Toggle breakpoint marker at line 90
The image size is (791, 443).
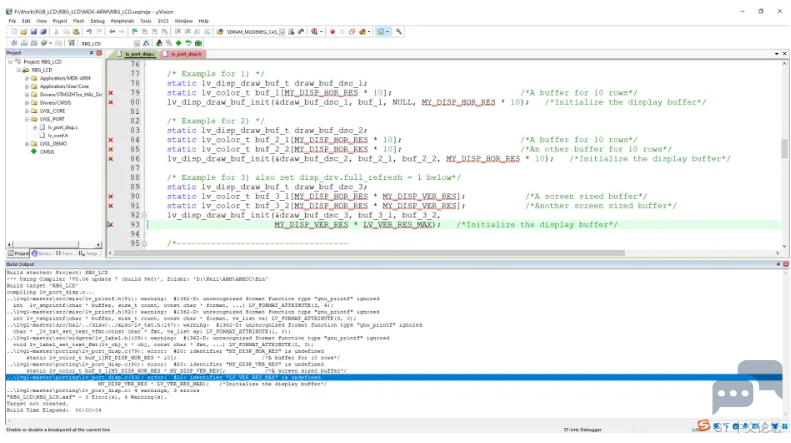110,196
